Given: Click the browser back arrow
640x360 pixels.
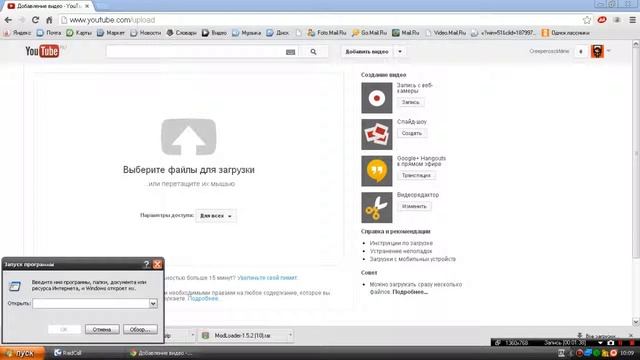Looking at the screenshot, I should pos(8,20).
